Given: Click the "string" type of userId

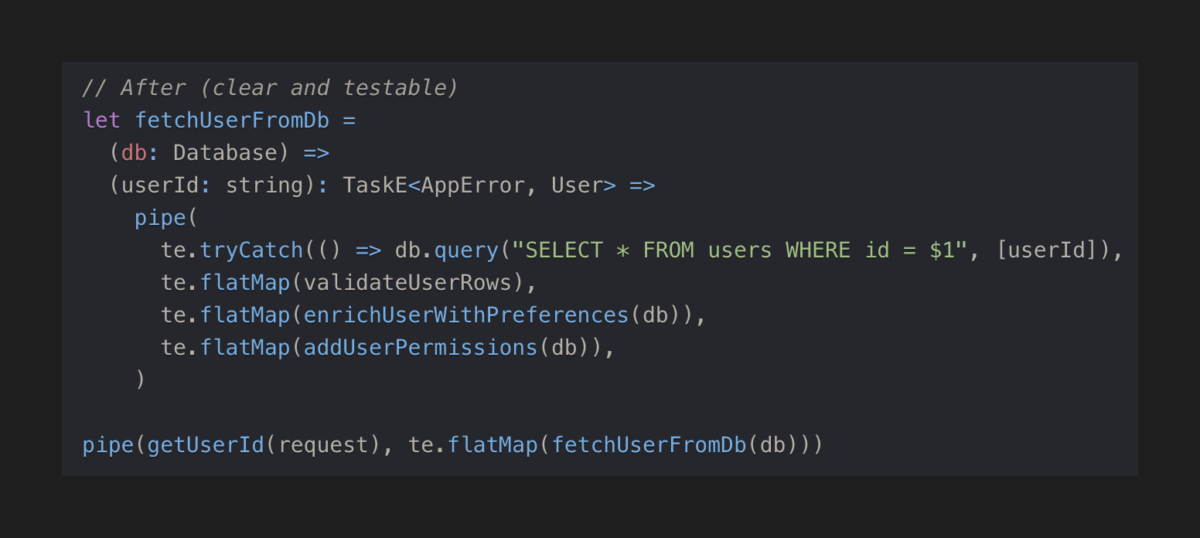Looking at the screenshot, I should (264, 185).
